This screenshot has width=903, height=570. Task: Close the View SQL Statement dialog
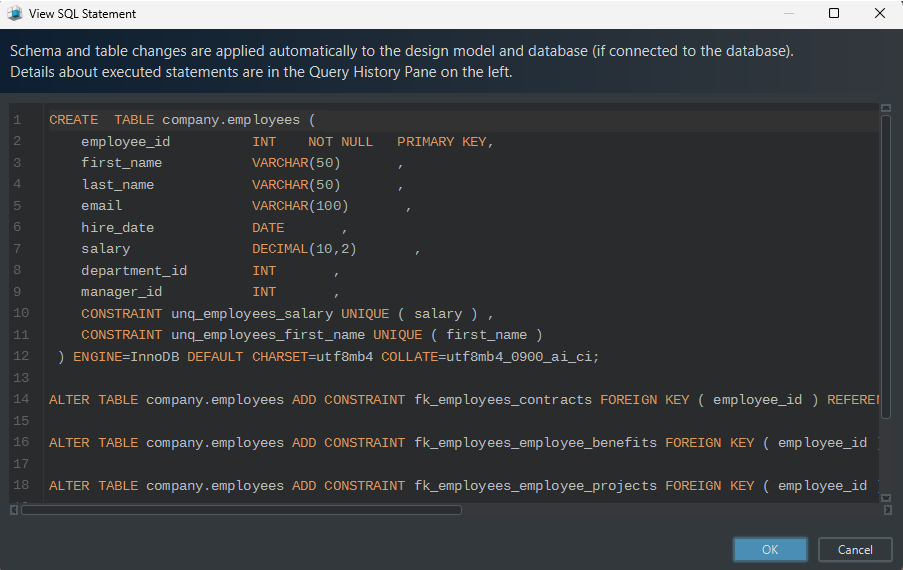pyautogui.click(x=879, y=13)
